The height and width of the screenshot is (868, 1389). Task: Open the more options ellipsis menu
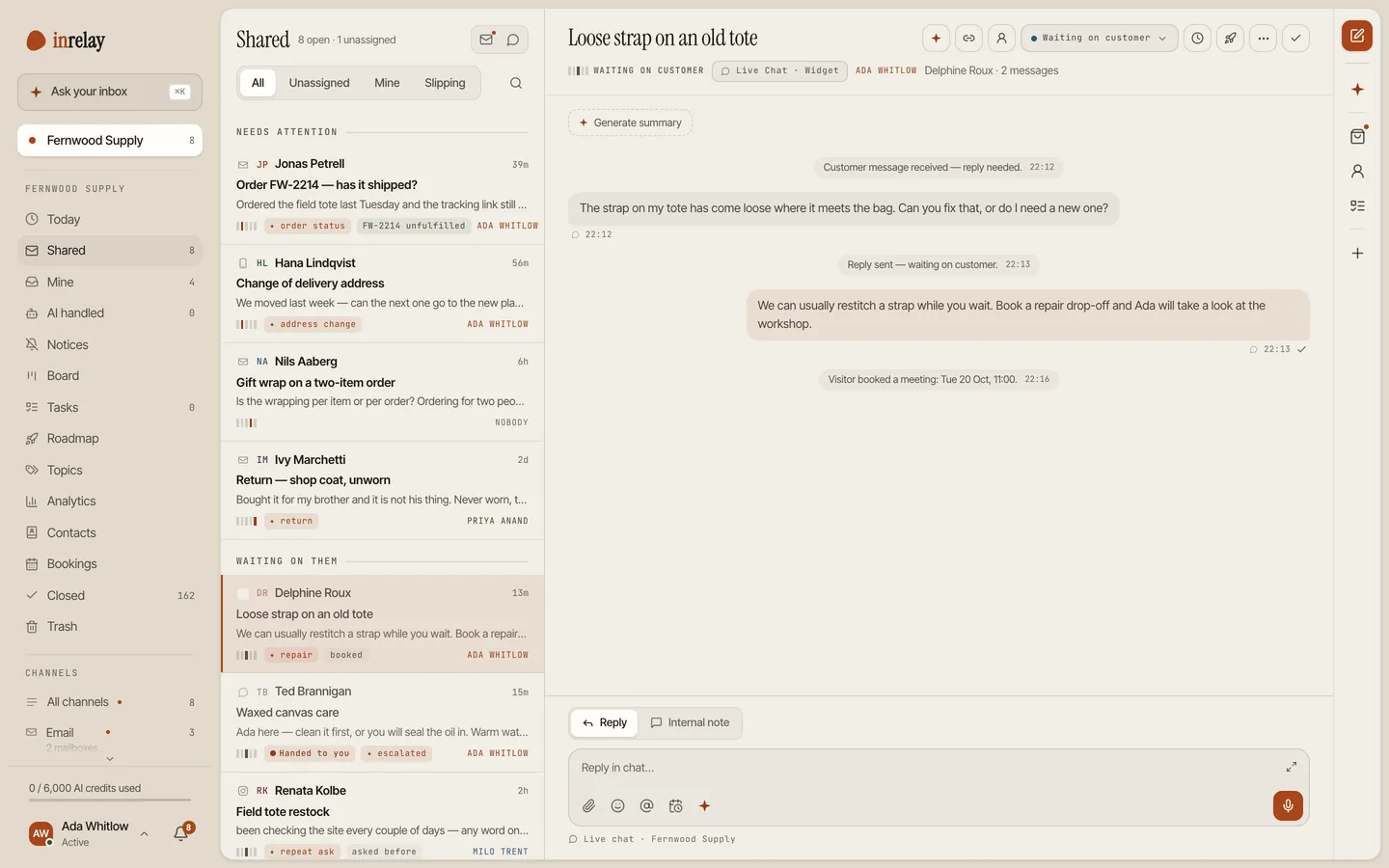[x=1263, y=39]
